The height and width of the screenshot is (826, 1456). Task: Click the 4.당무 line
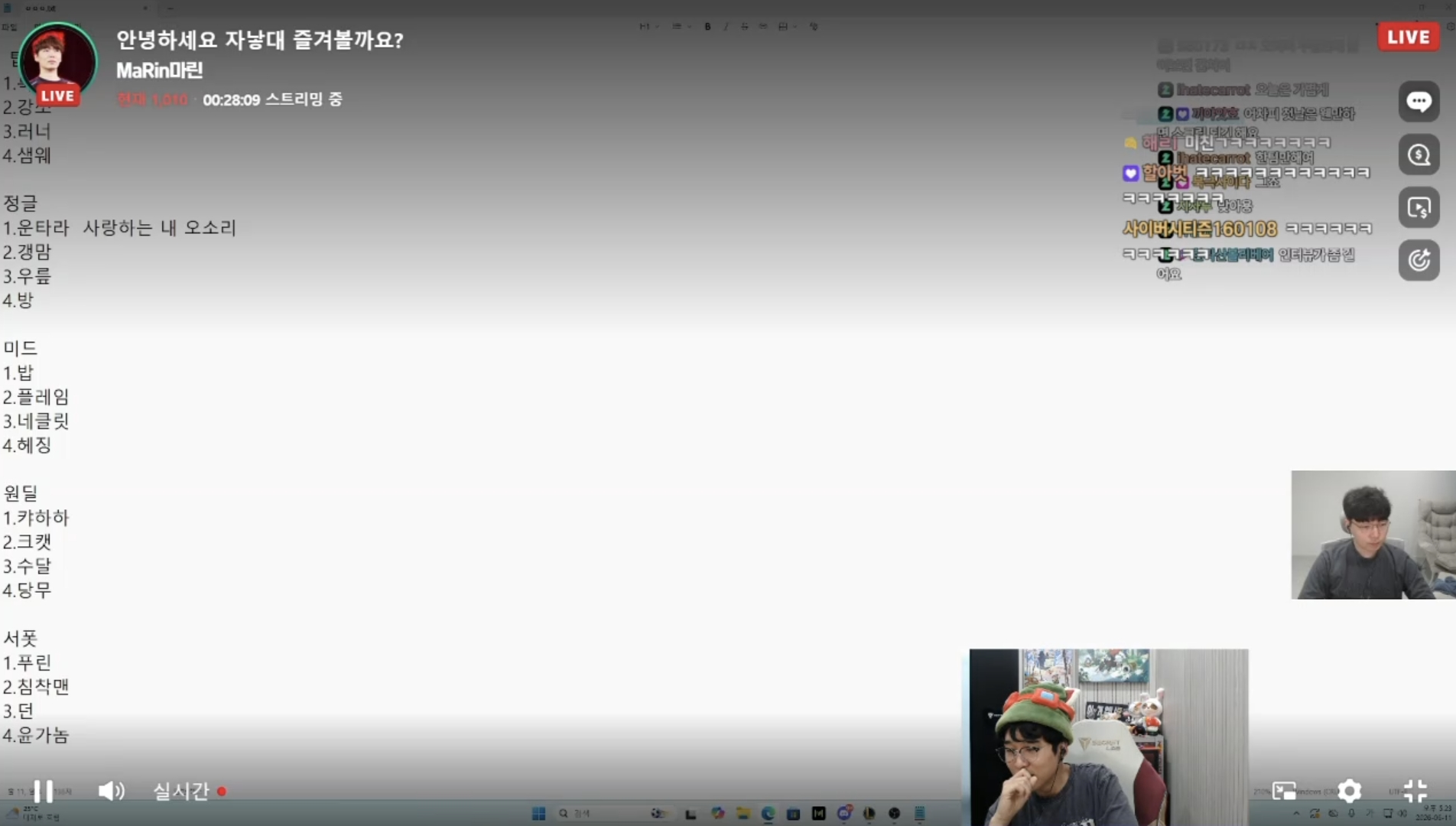click(x=27, y=590)
